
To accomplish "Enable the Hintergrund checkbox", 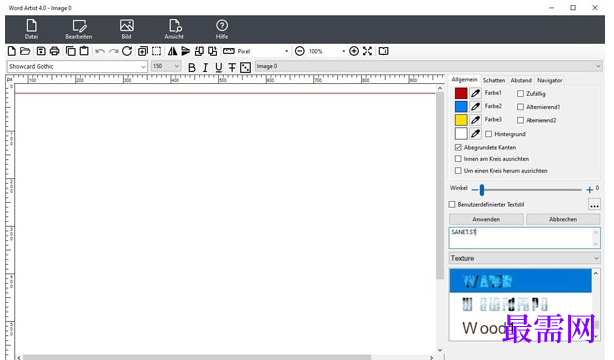I will [489, 134].
